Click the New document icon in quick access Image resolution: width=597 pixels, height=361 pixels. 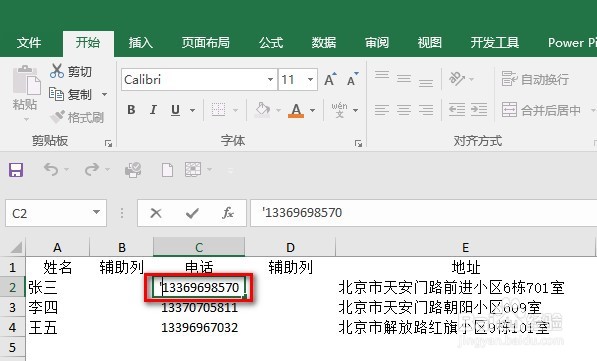coord(167,170)
